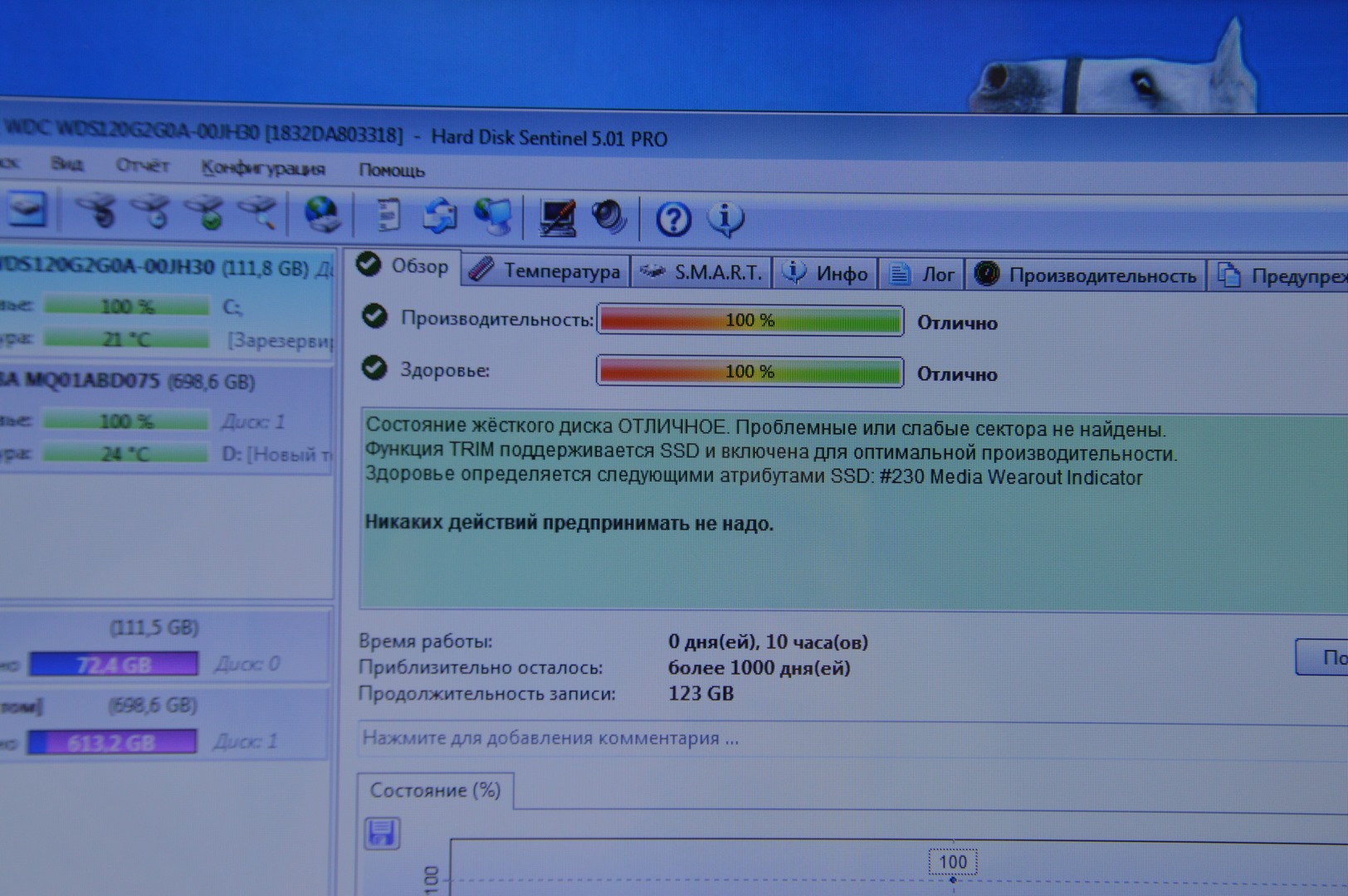Click the green check icon beside Здоровье
This screenshot has height=896, width=1348.
(375, 368)
